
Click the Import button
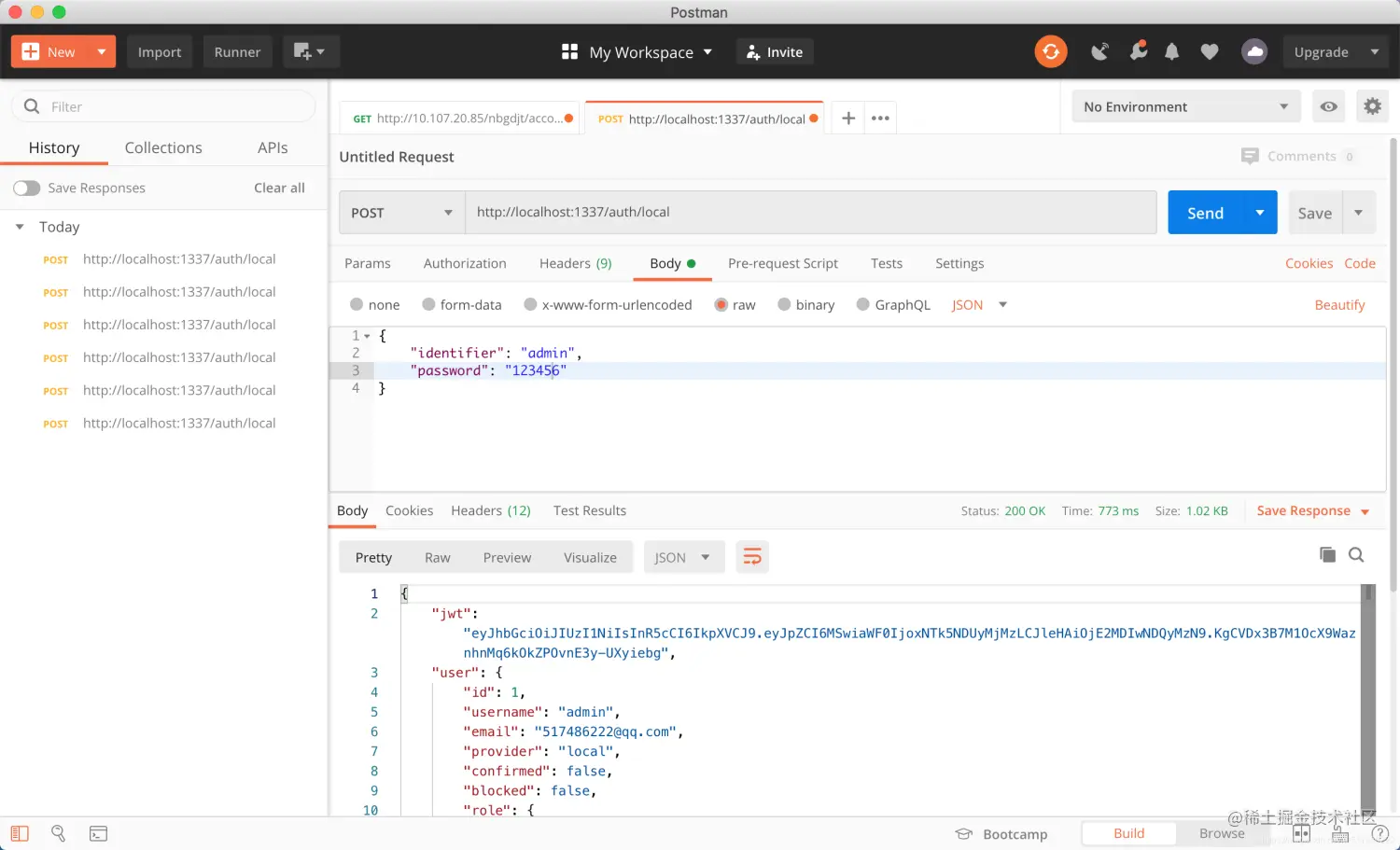160,51
